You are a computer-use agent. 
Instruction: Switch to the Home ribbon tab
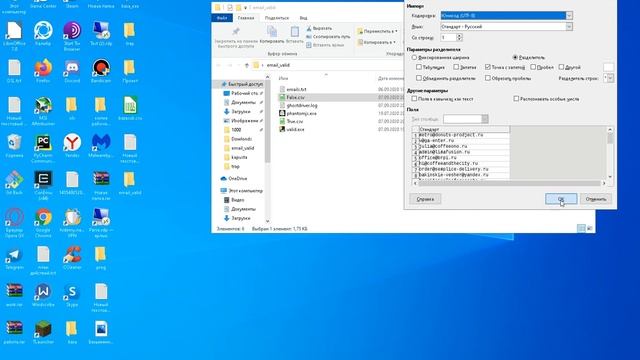246,18
